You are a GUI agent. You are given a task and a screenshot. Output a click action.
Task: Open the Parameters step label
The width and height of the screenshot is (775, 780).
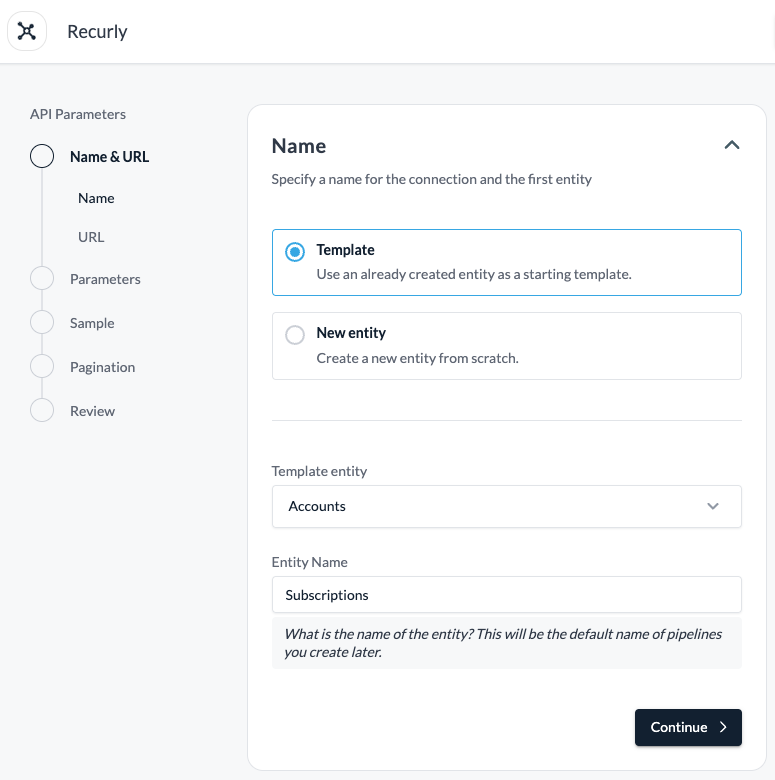(x=105, y=279)
